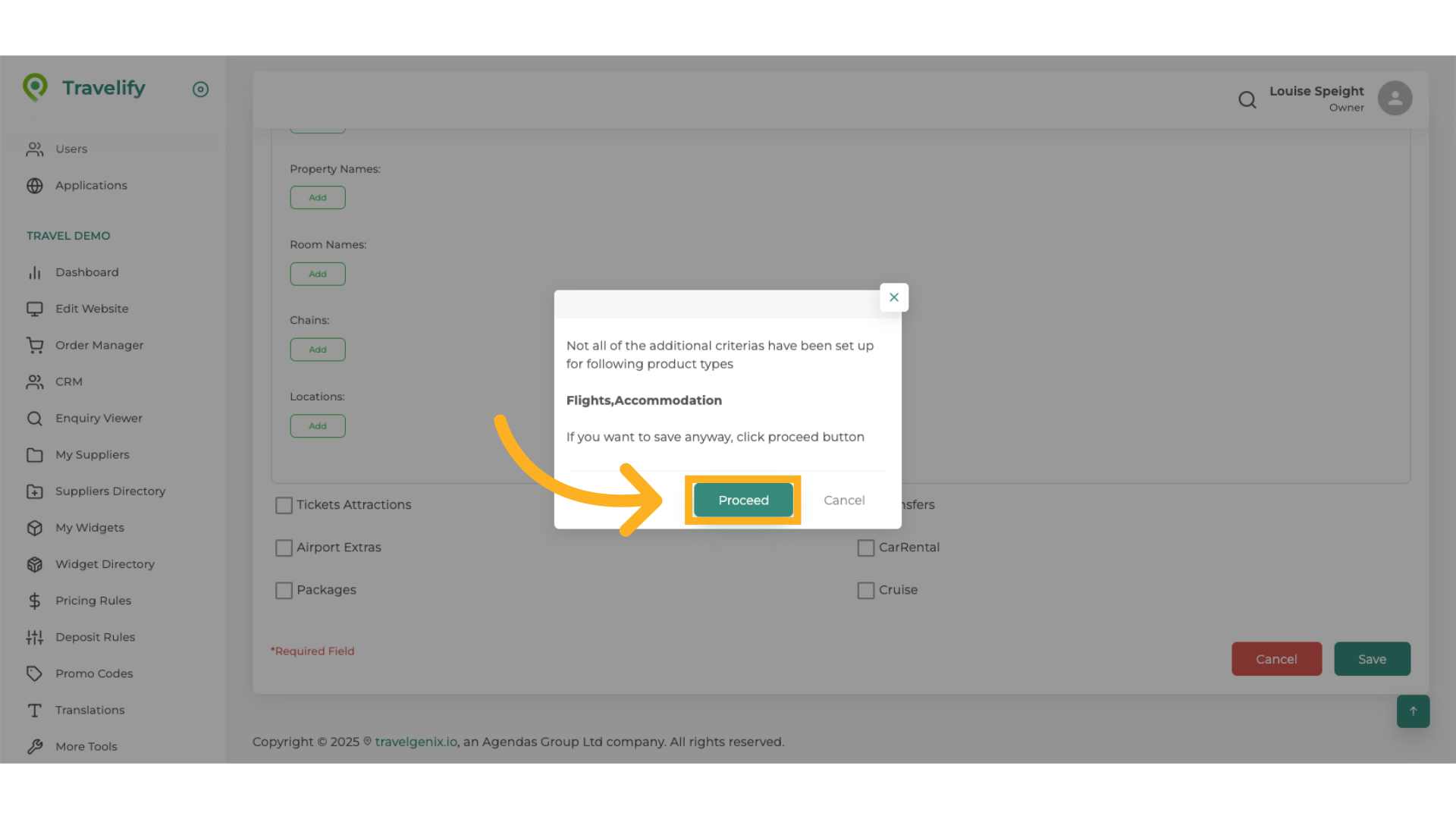Click the My Suppliers folder icon
The height and width of the screenshot is (819, 1456).
[x=35, y=454]
